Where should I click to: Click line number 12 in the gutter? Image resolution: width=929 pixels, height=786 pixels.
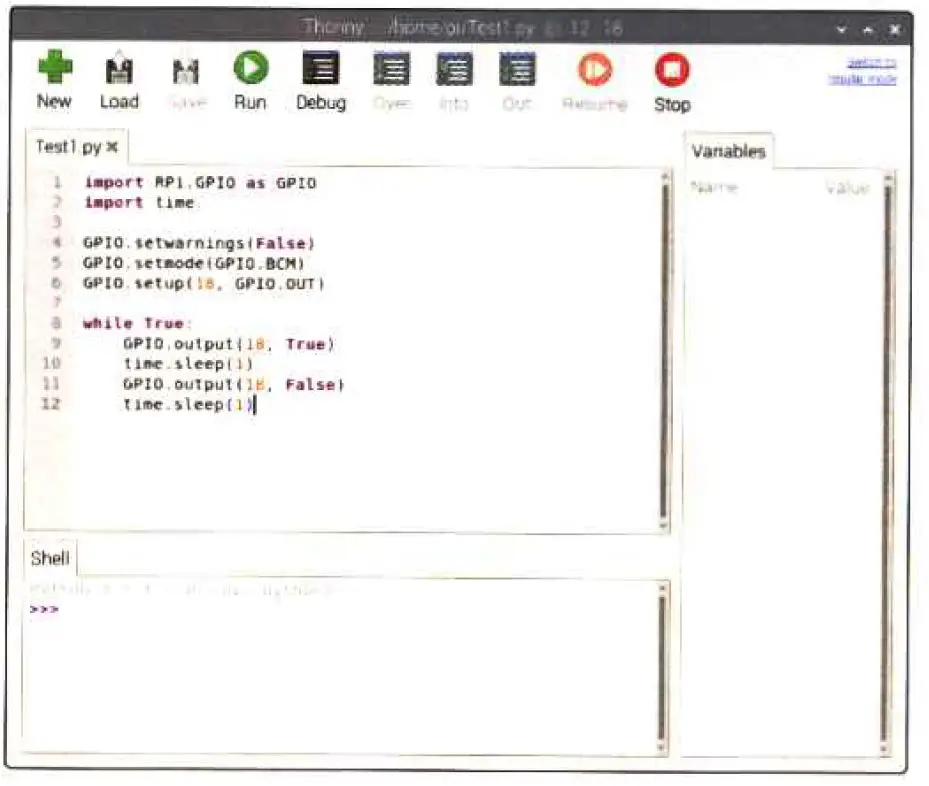51,404
